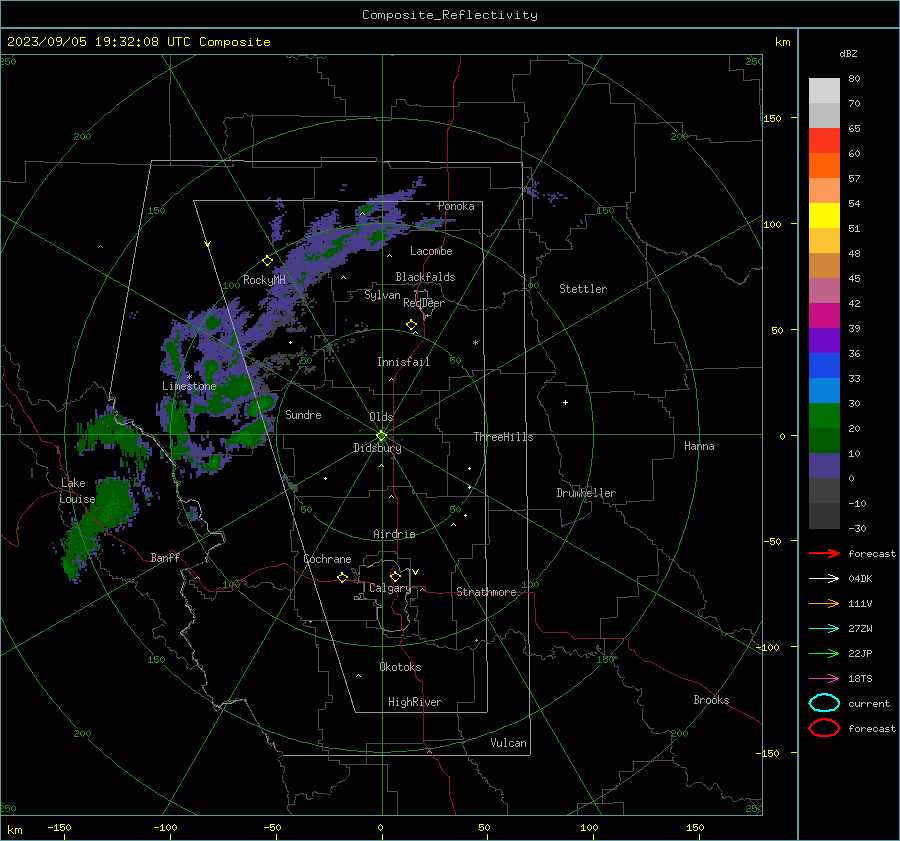Click the HighRiver label

click(x=415, y=702)
